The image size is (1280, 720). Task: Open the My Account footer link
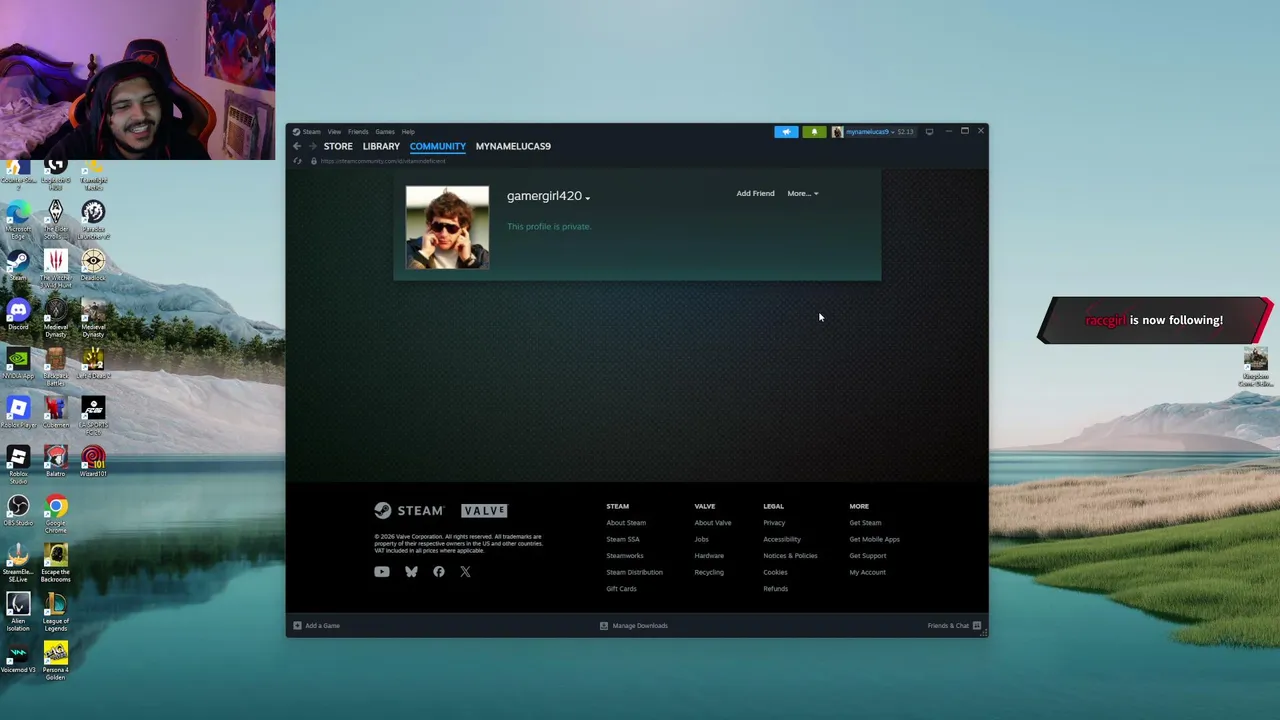(x=867, y=573)
